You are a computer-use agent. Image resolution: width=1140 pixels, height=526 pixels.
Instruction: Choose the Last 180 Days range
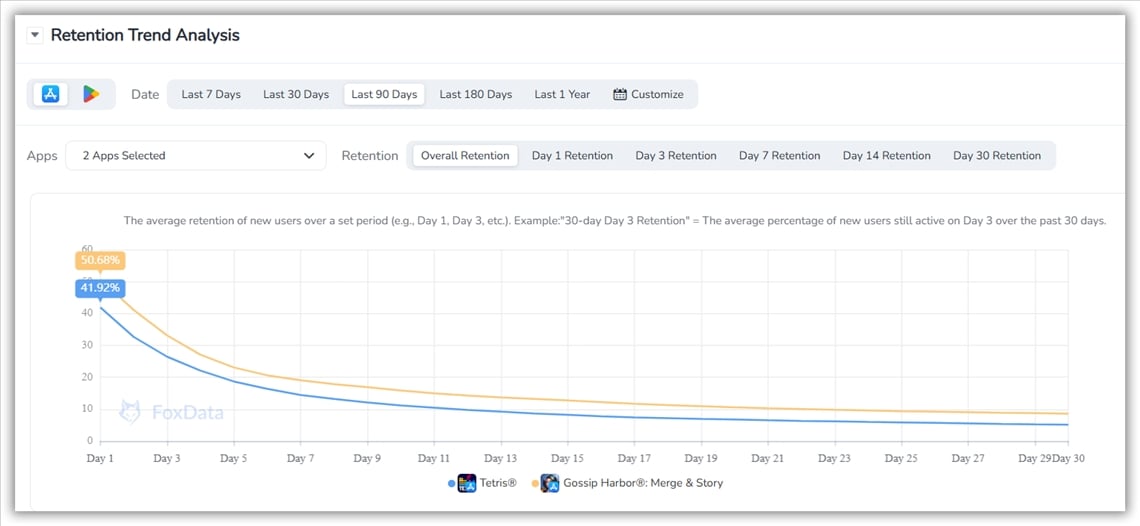(476, 95)
